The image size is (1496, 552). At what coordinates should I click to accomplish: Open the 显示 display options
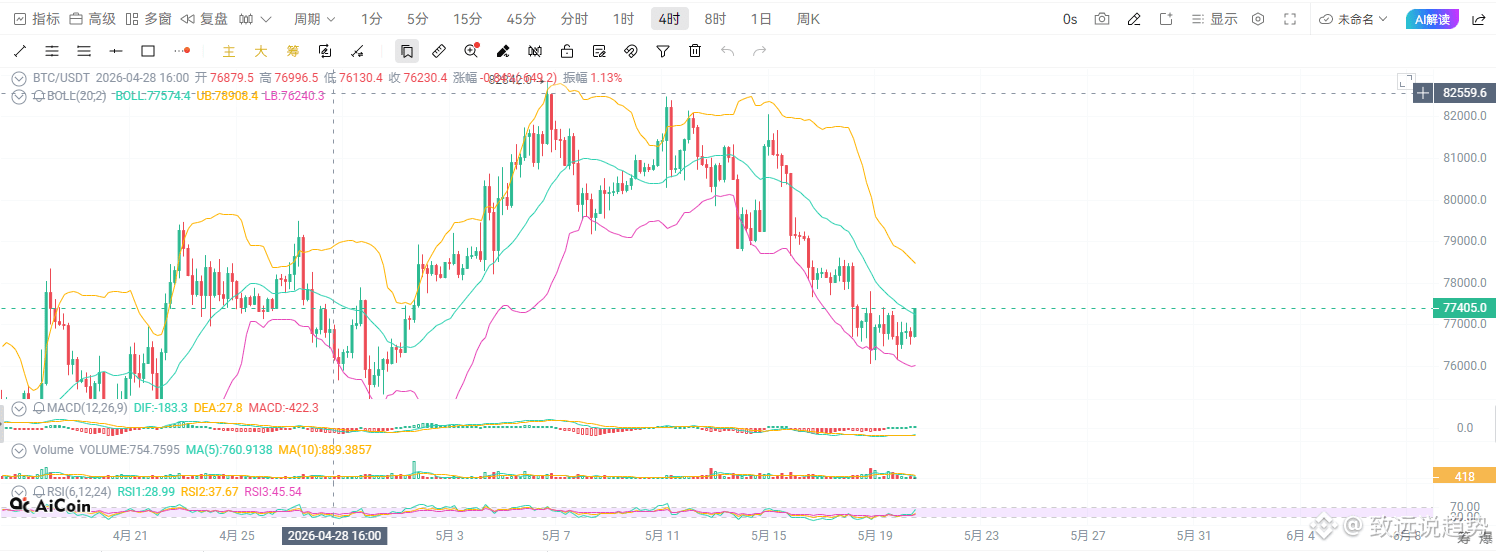coord(1214,19)
